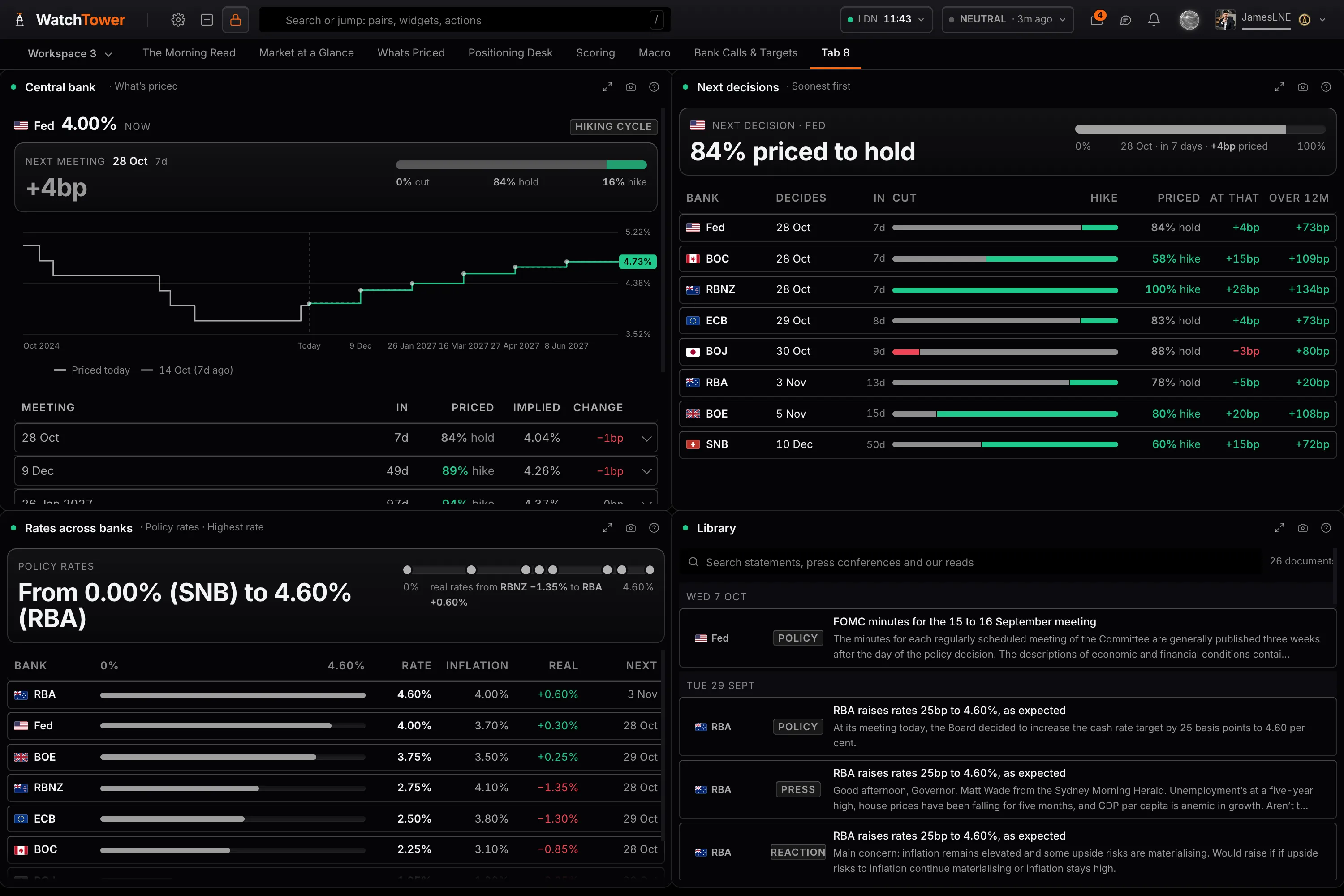Open the chat messages icon
The height and width of the screenshot is (896, 1344).
point(1125,20)
